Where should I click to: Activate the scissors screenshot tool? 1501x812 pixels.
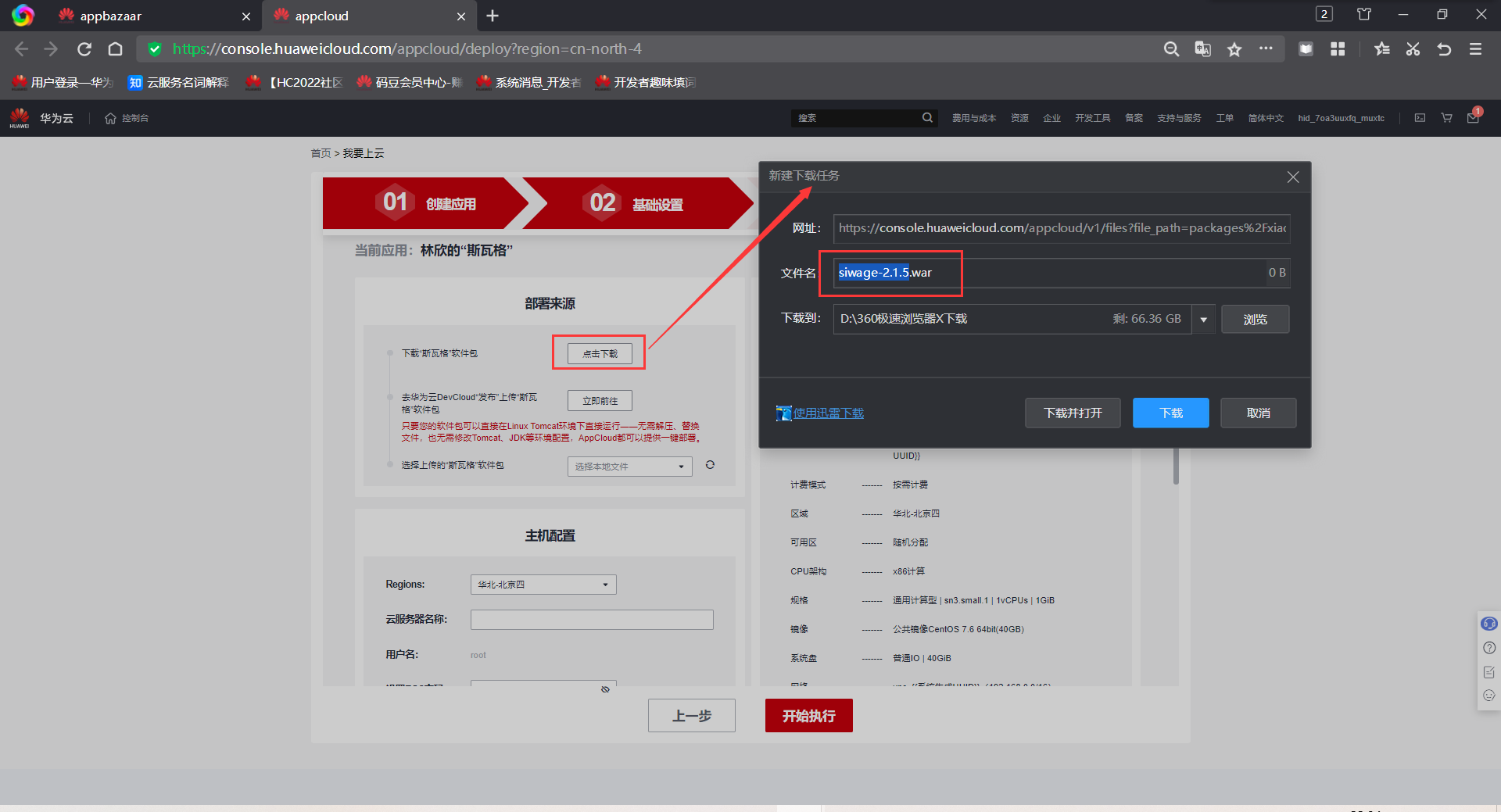(x=1413, y=49)
